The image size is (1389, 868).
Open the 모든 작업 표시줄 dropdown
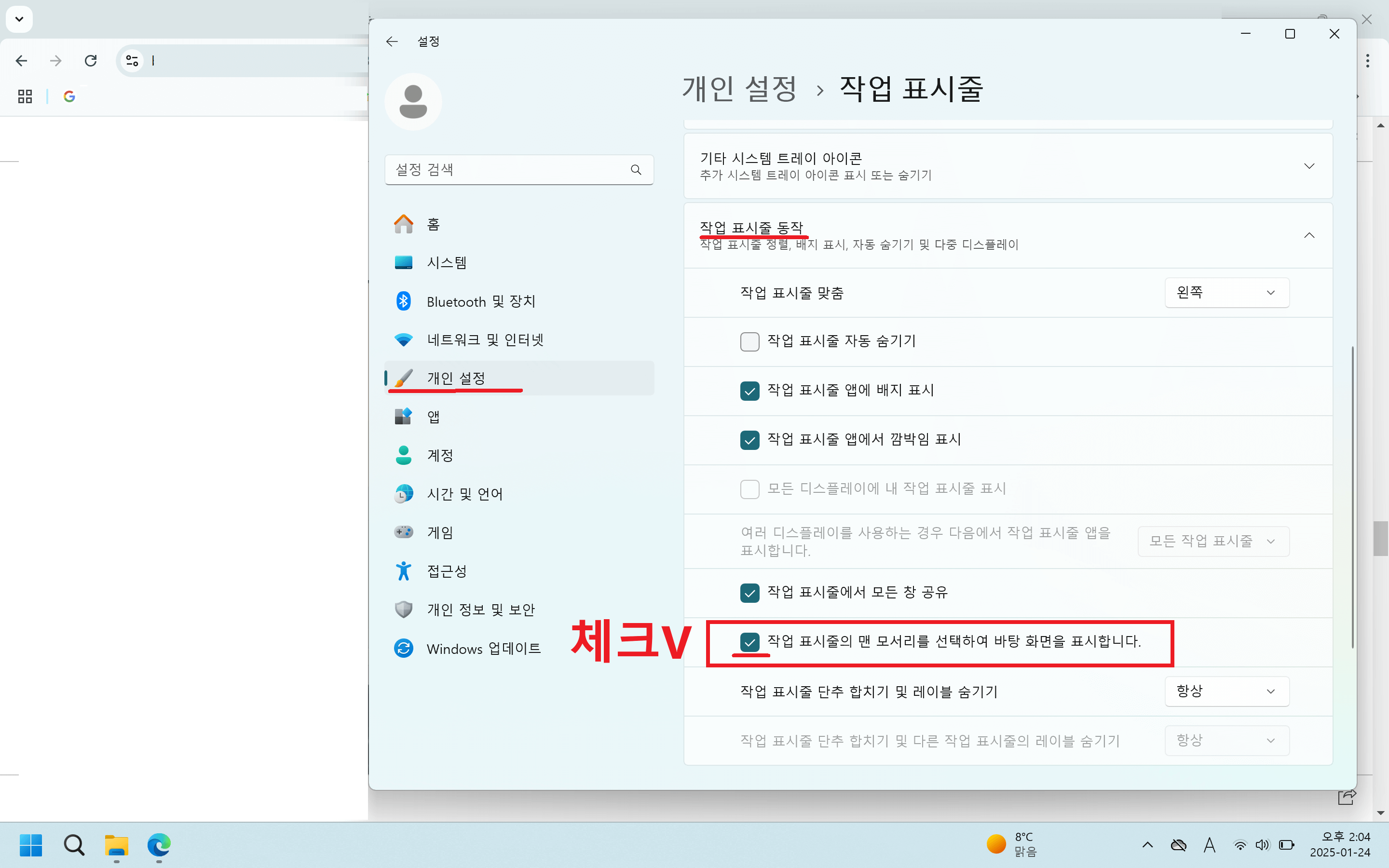pyautogui.click(x=1213, y=541)
